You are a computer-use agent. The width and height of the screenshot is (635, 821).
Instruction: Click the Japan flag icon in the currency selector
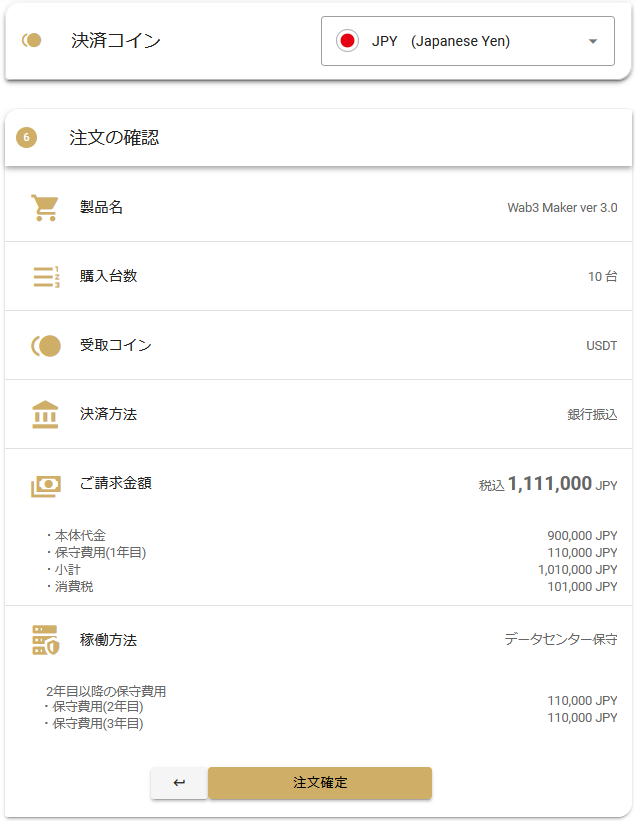coord(347,41)
